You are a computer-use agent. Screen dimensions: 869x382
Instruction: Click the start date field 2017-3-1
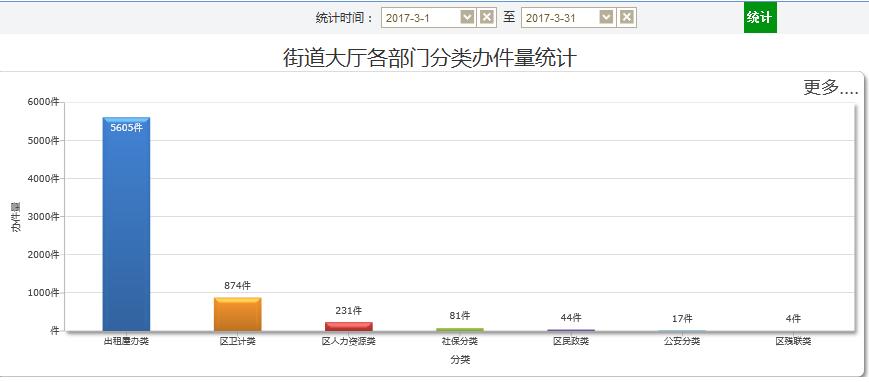pyautogui.click(x=421, y=18)
